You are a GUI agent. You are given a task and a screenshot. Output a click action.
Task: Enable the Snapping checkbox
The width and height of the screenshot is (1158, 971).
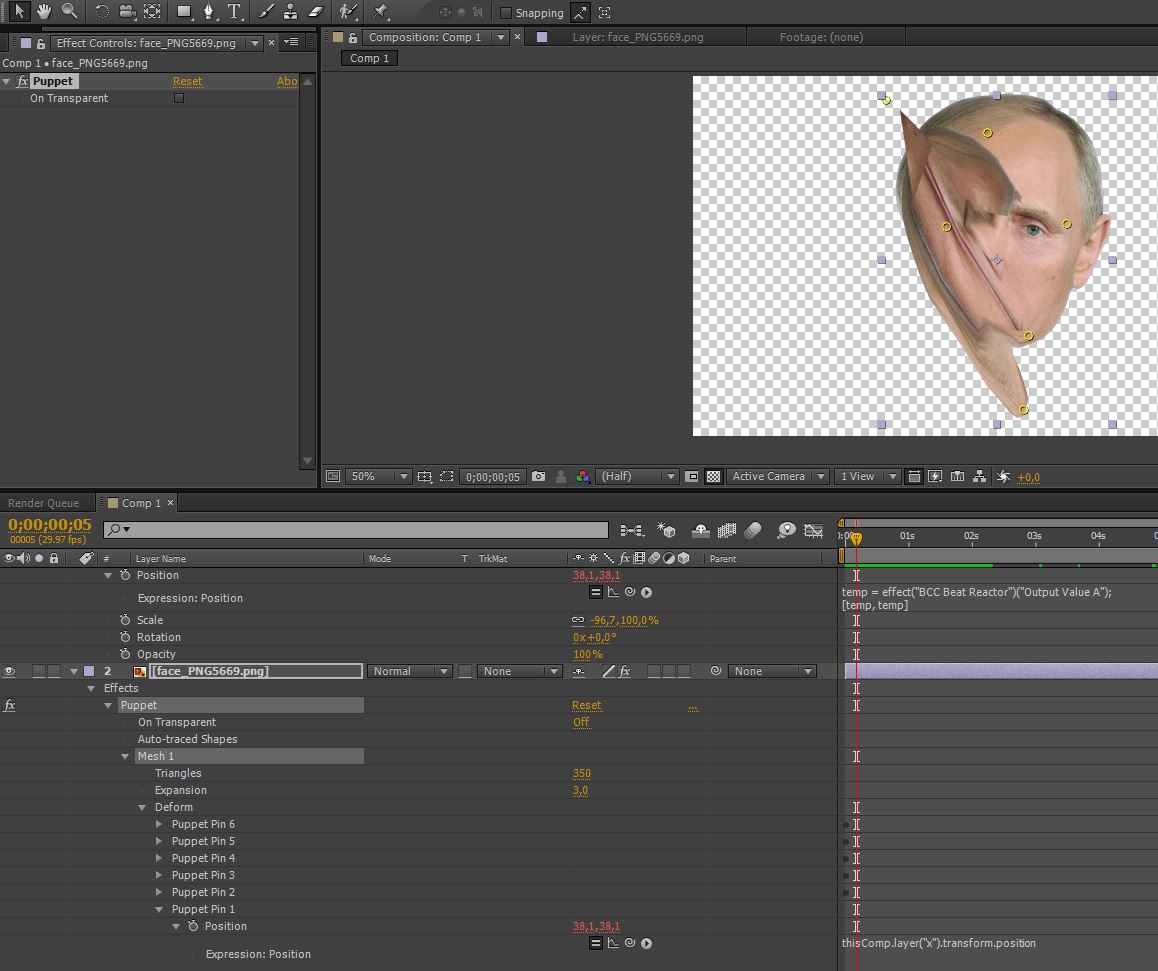(x=506, y=13)
